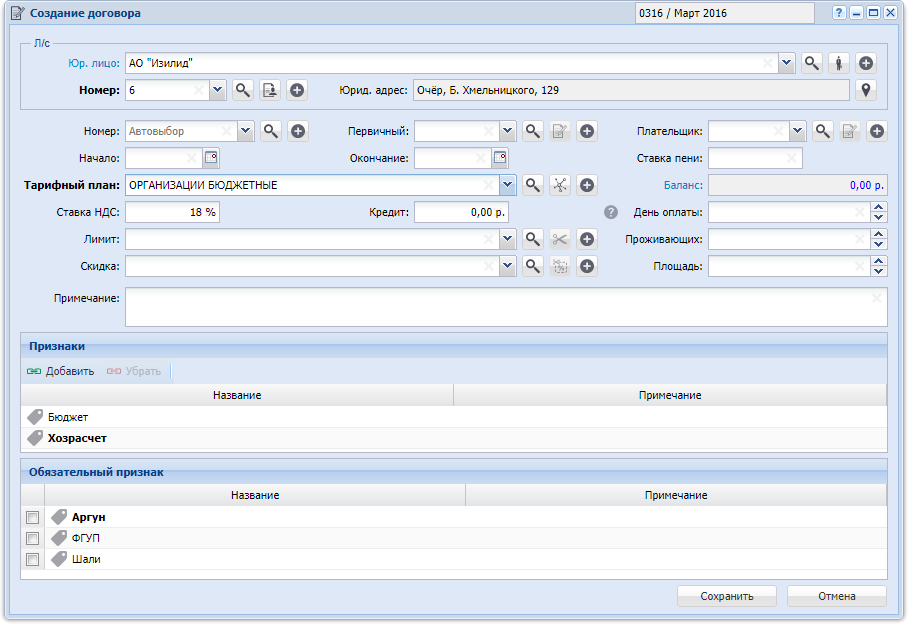908x624 pixels.
Task: Focus the Примечание text area
Action: pyautogui.click(x=506, y=307)
